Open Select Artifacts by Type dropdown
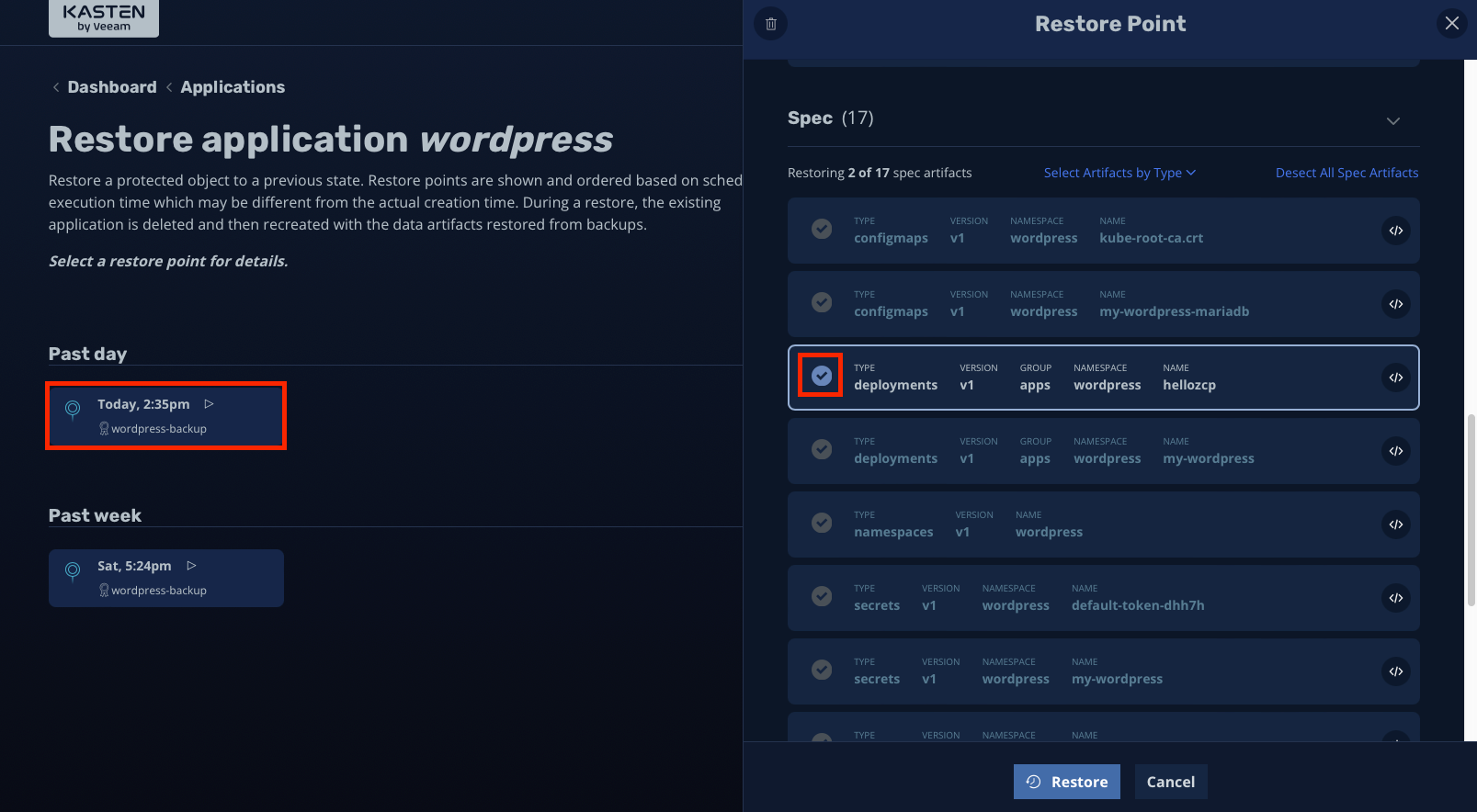The image size is (1477, 812). (1119, 173)
